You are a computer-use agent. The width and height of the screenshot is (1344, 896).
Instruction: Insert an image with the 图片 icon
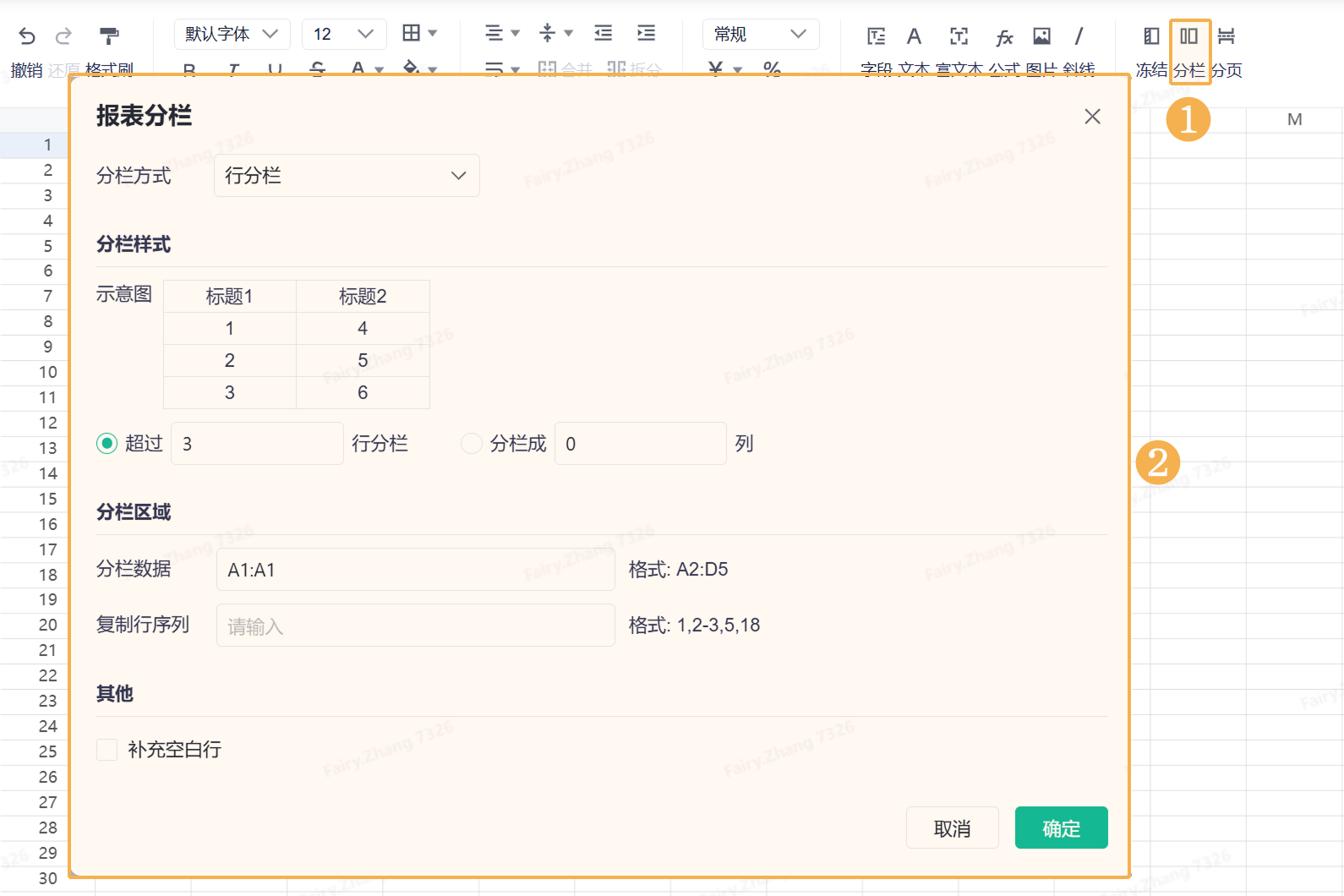[x=1041, y=36]
